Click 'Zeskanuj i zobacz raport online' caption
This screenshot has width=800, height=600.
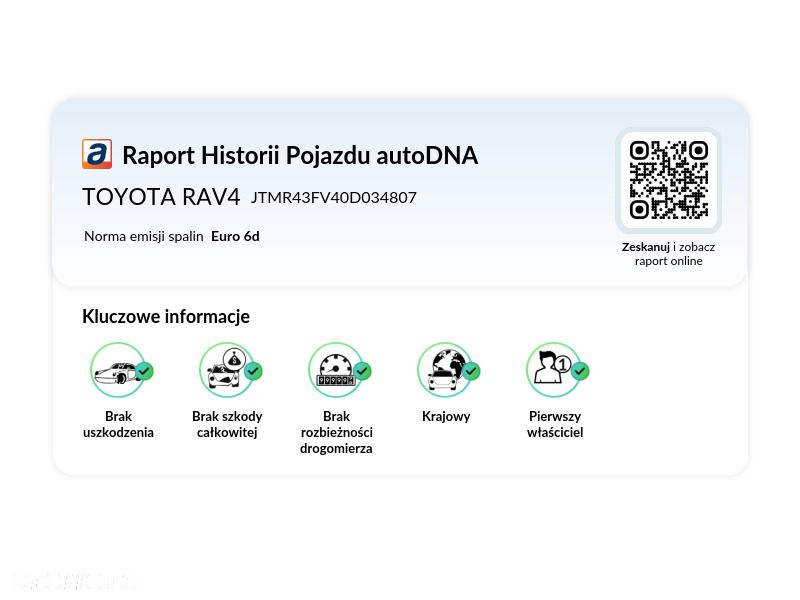[x=668, y=254]
